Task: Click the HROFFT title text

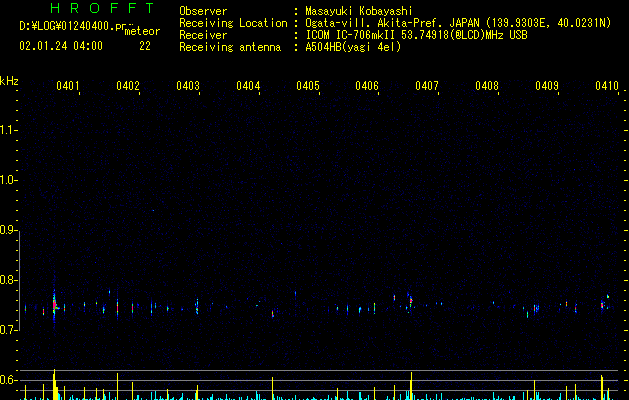Action: (x=102, y=8)
